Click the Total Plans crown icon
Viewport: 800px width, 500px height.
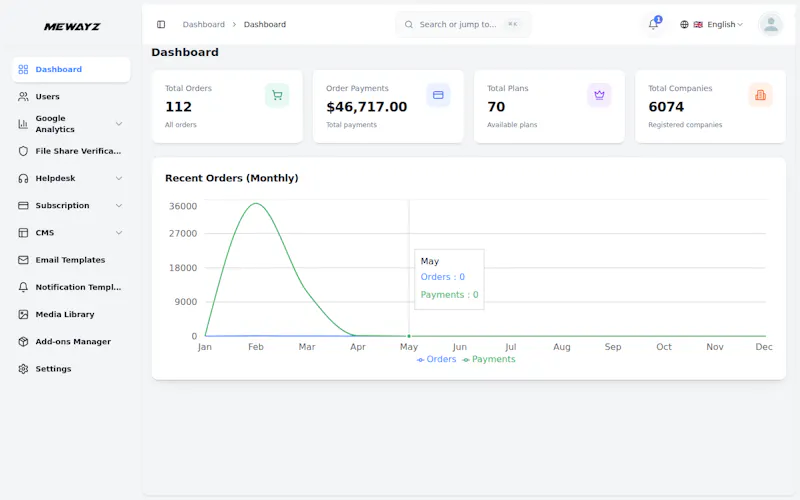pos(599,95)
